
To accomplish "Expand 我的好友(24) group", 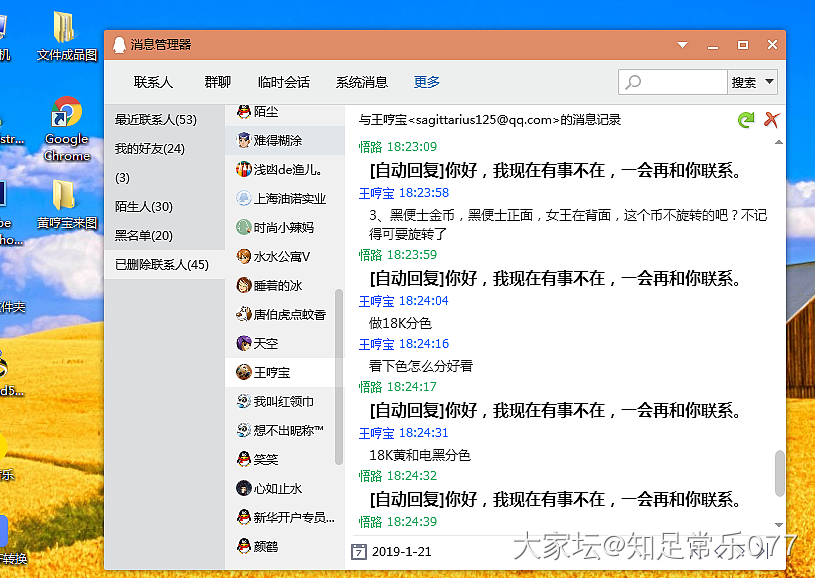I will pos(150,149).
